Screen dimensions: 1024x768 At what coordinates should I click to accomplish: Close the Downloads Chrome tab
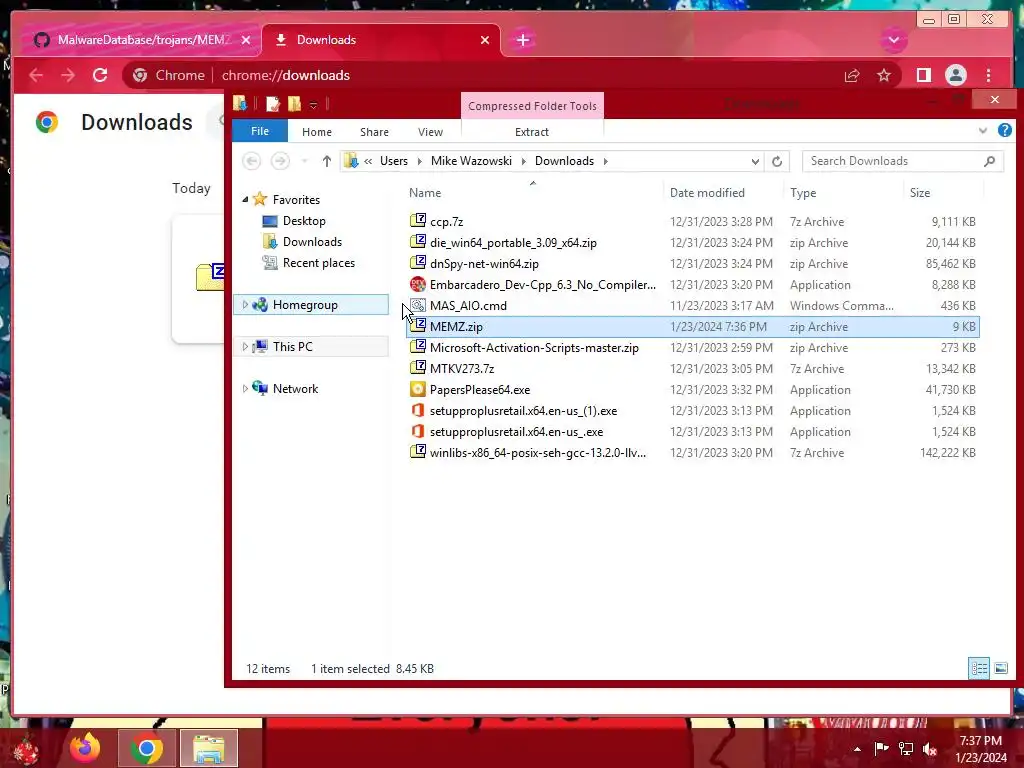click(x=485, y=40)
